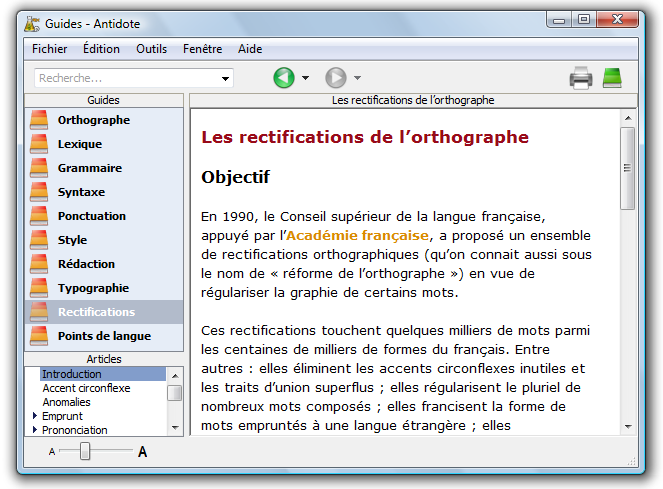Close the Guides - Antidote window
Image resolution: width=663 pixels, height=489 pixels.
coord(617,19)
